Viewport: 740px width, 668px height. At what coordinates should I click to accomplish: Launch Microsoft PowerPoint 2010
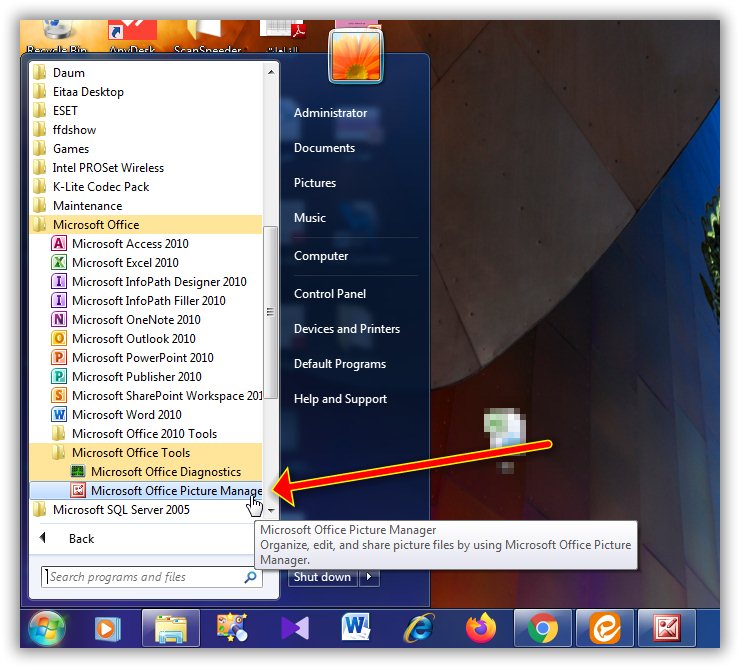tap(142, 358)
